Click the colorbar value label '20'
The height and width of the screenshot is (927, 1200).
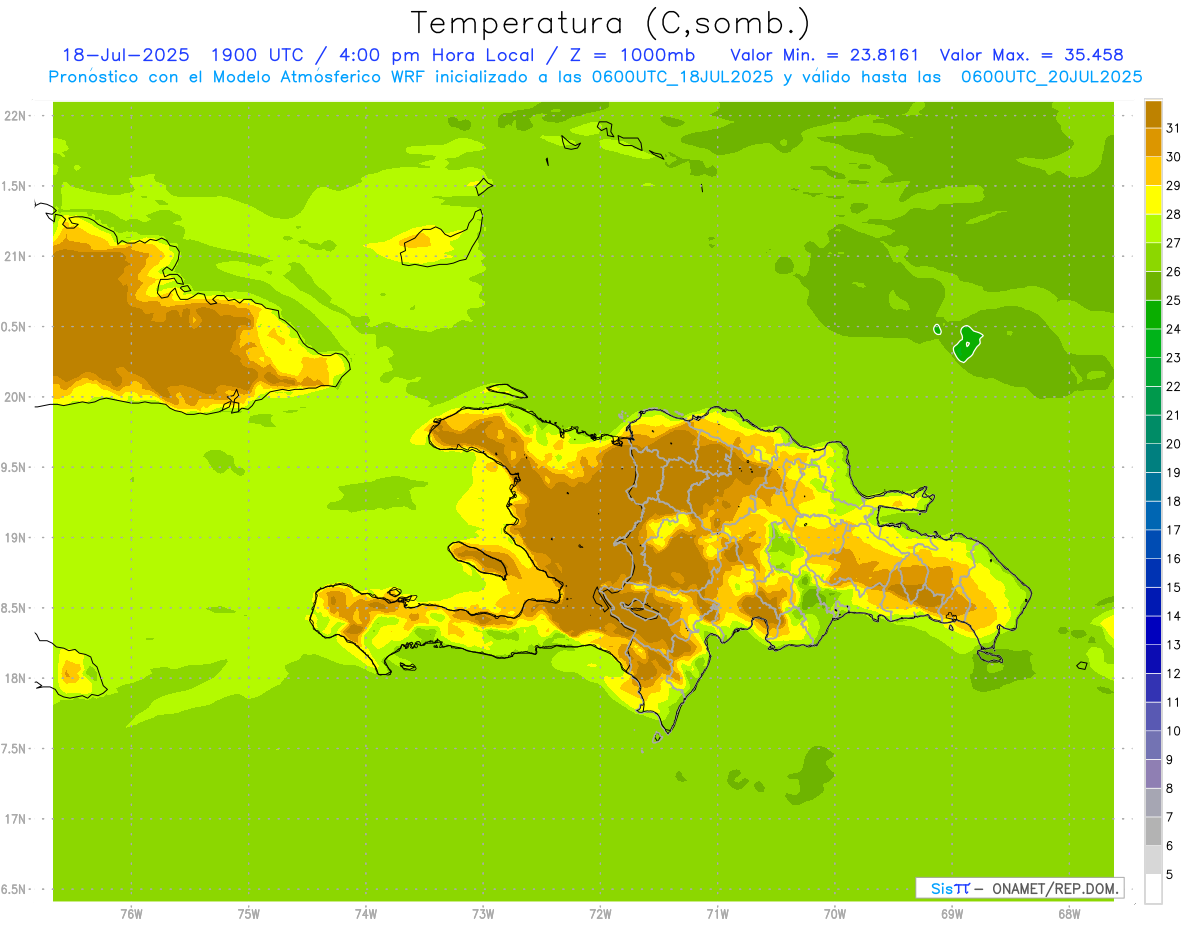pos(1173,444)
